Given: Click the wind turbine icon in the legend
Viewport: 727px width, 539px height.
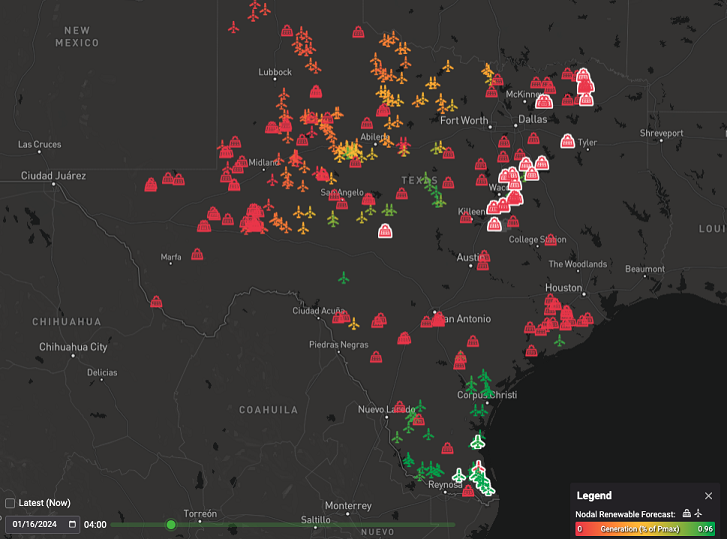Looking at the screenshot, I should point(699,513).
